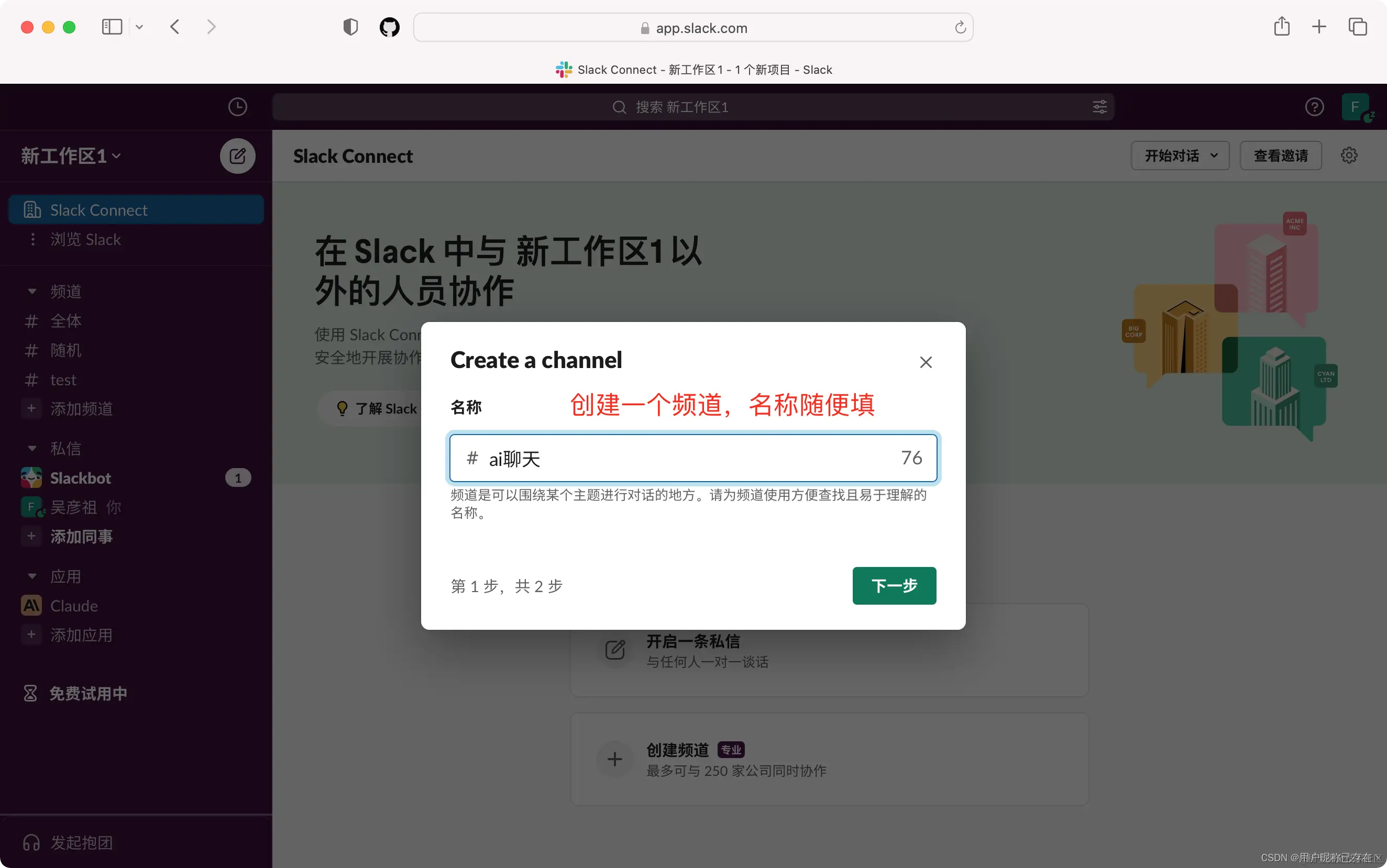Click the 了解 Slack lightbulb button
Screen dimensions: 1387x868
pos(370,409)
